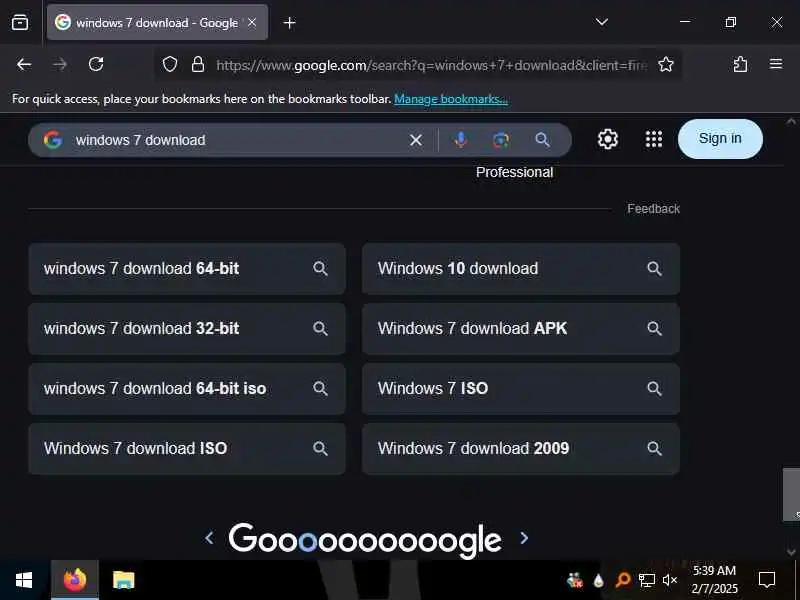
Task: Start voice search with microphone icon
Action: [460, 139]
